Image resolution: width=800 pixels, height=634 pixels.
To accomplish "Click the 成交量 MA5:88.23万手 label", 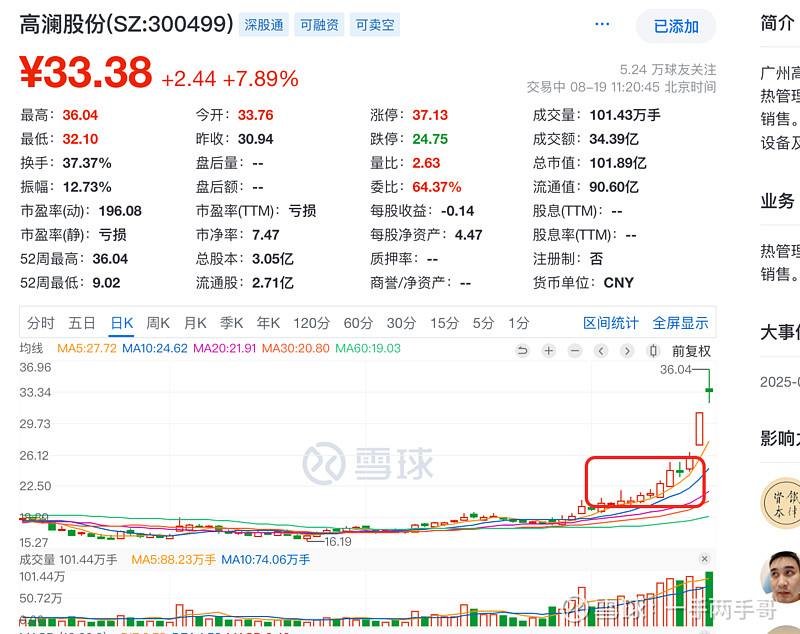I will (173, 560).
